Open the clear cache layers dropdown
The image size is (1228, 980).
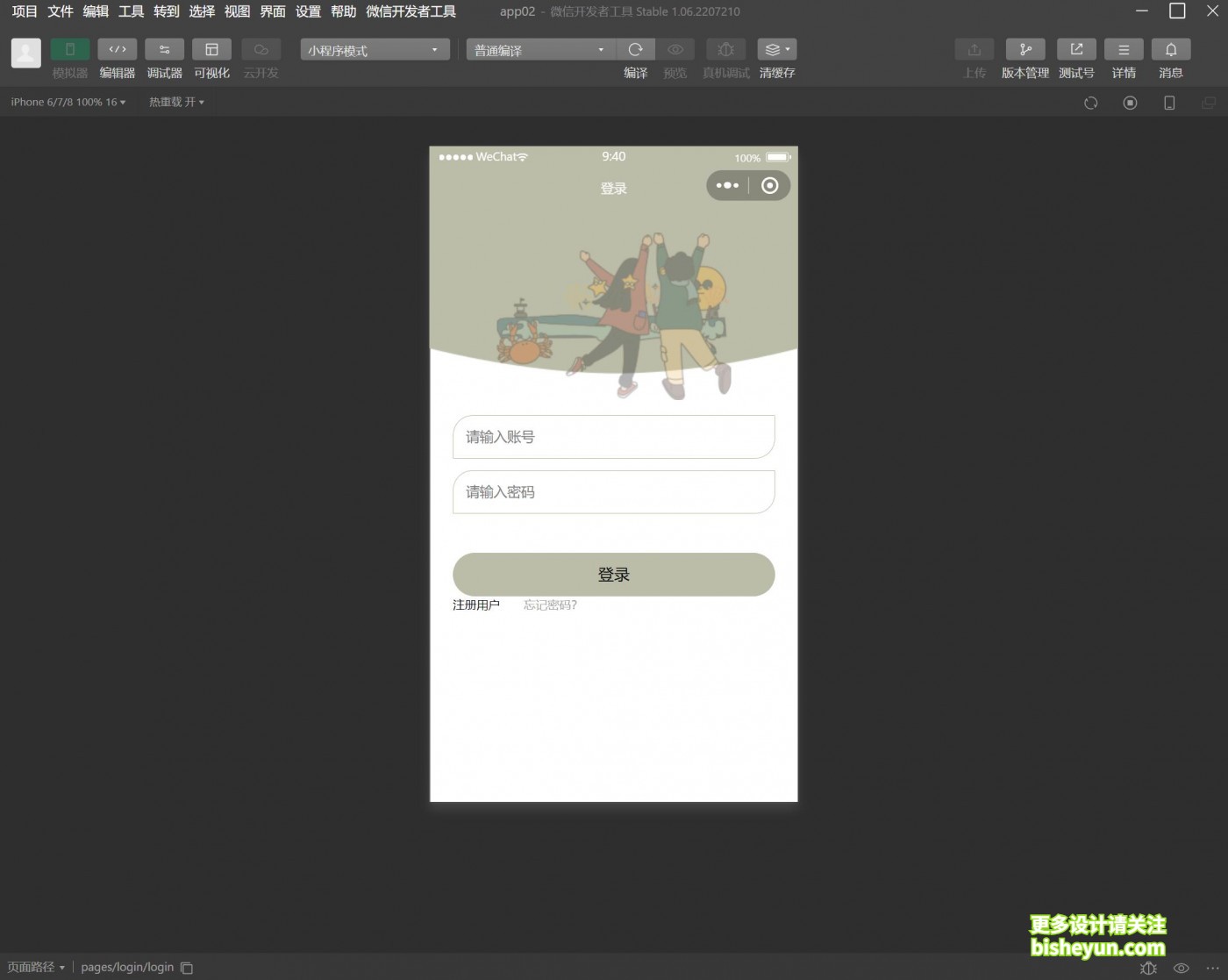coord(777,50)
